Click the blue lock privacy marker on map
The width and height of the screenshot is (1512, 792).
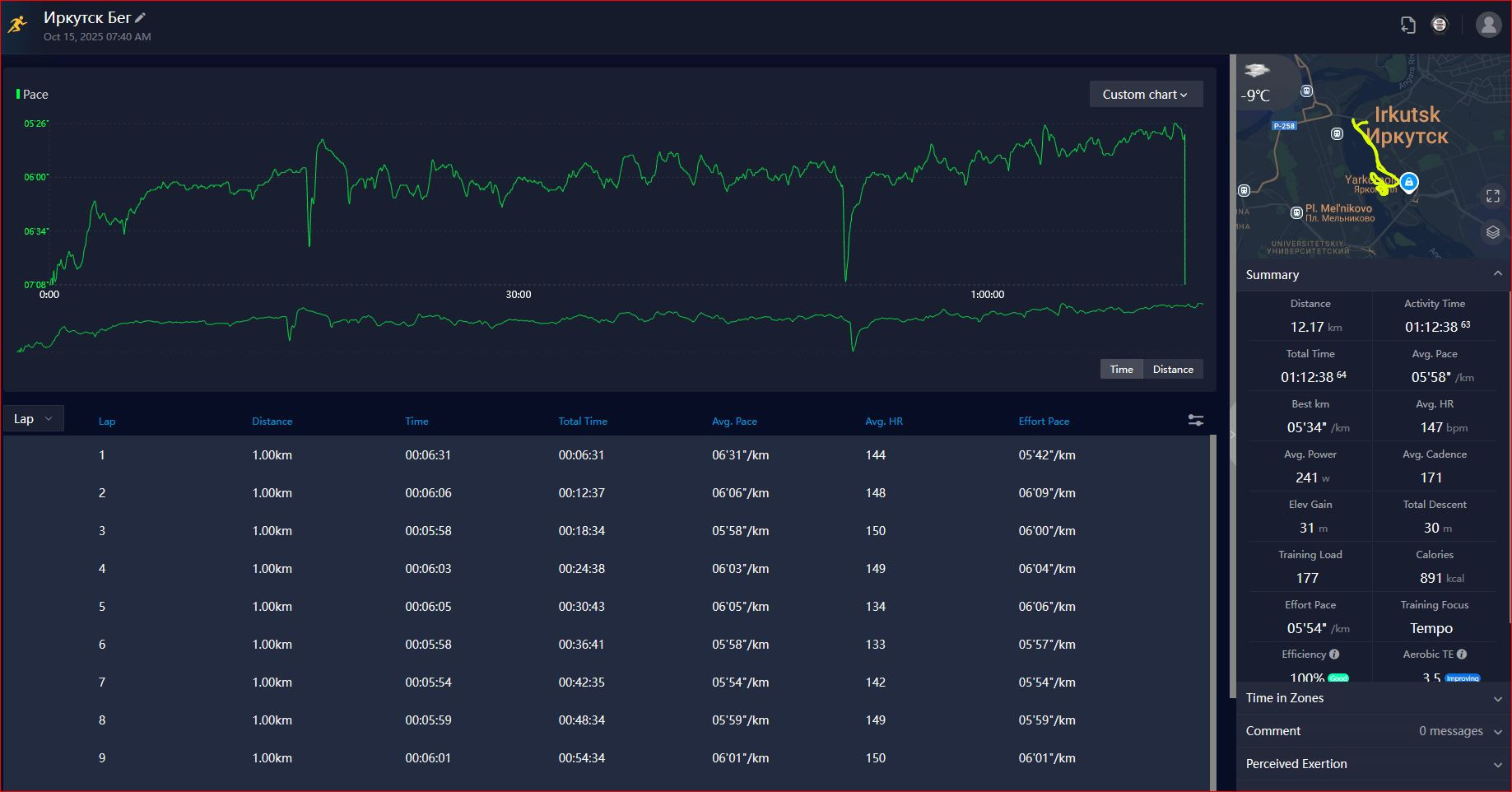[x=1409, y=182]
